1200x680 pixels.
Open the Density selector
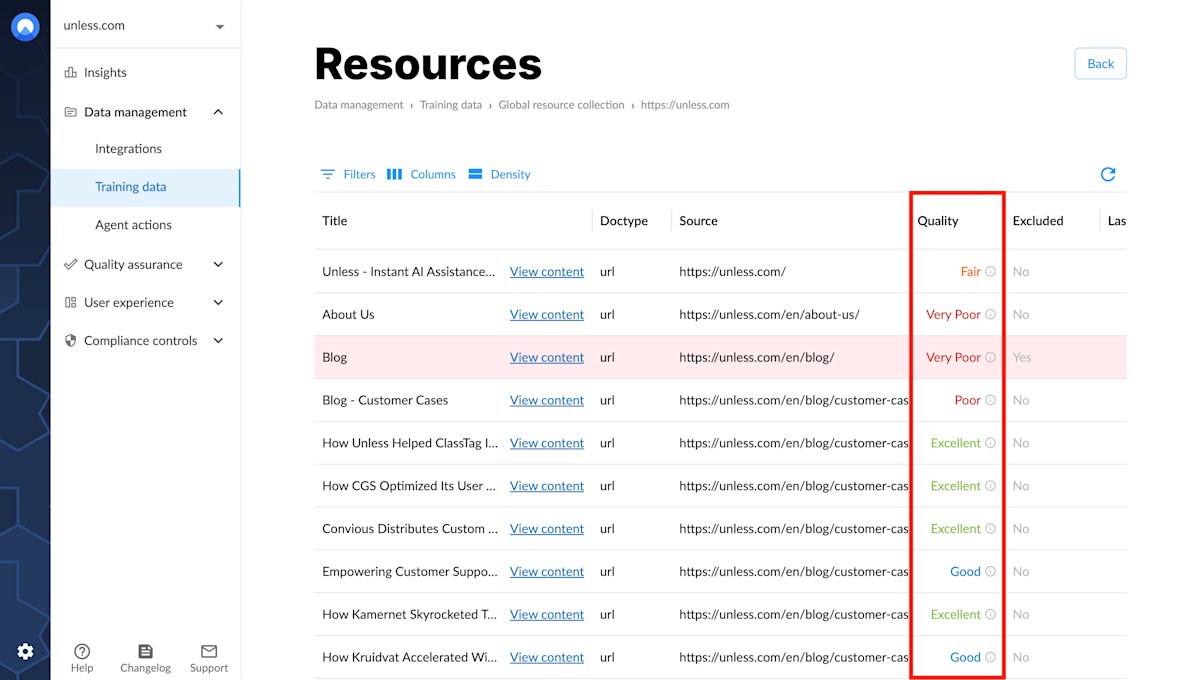[x=499, y=174]
